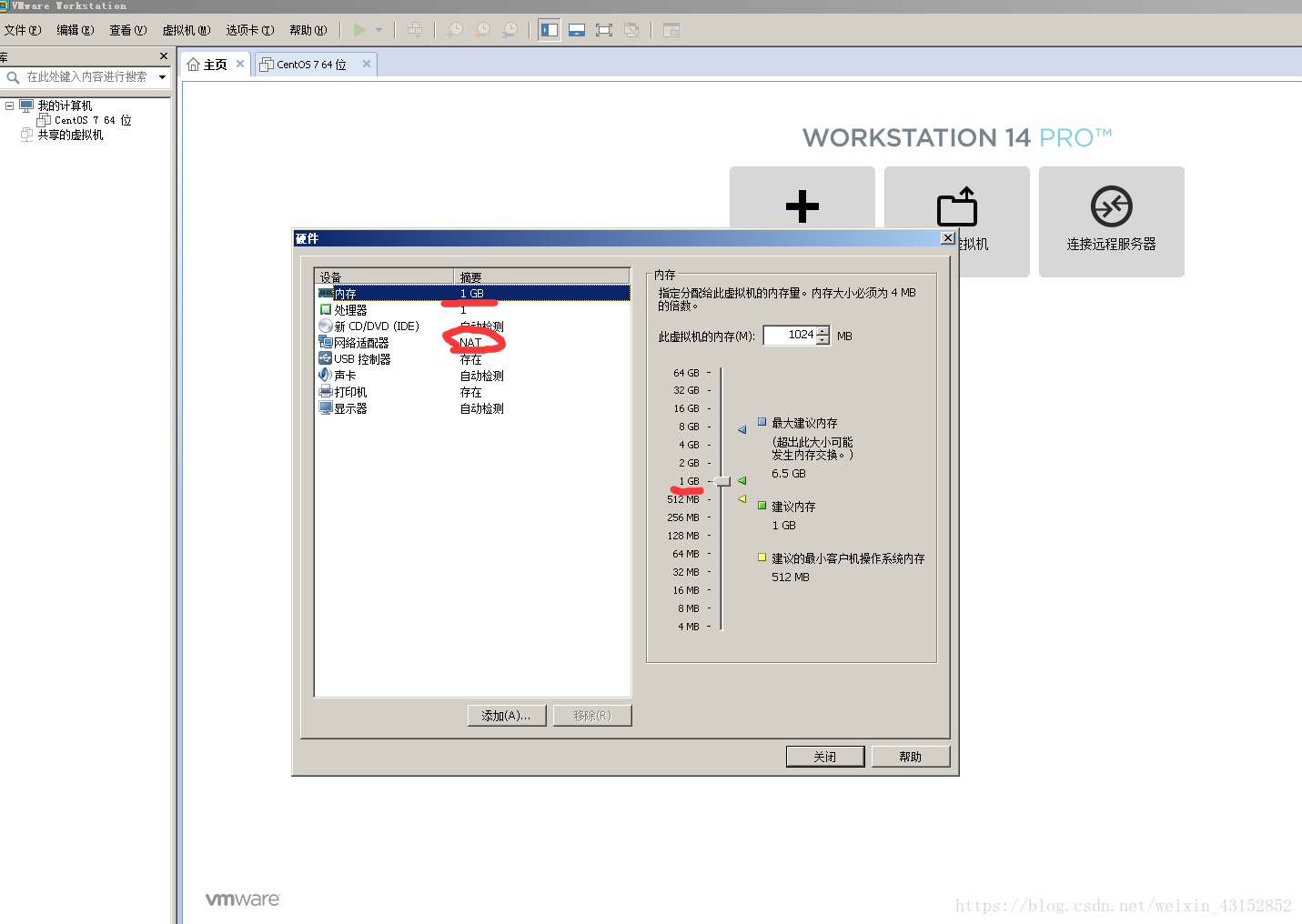Open the 帮助 menu

[x=308, y=30]
